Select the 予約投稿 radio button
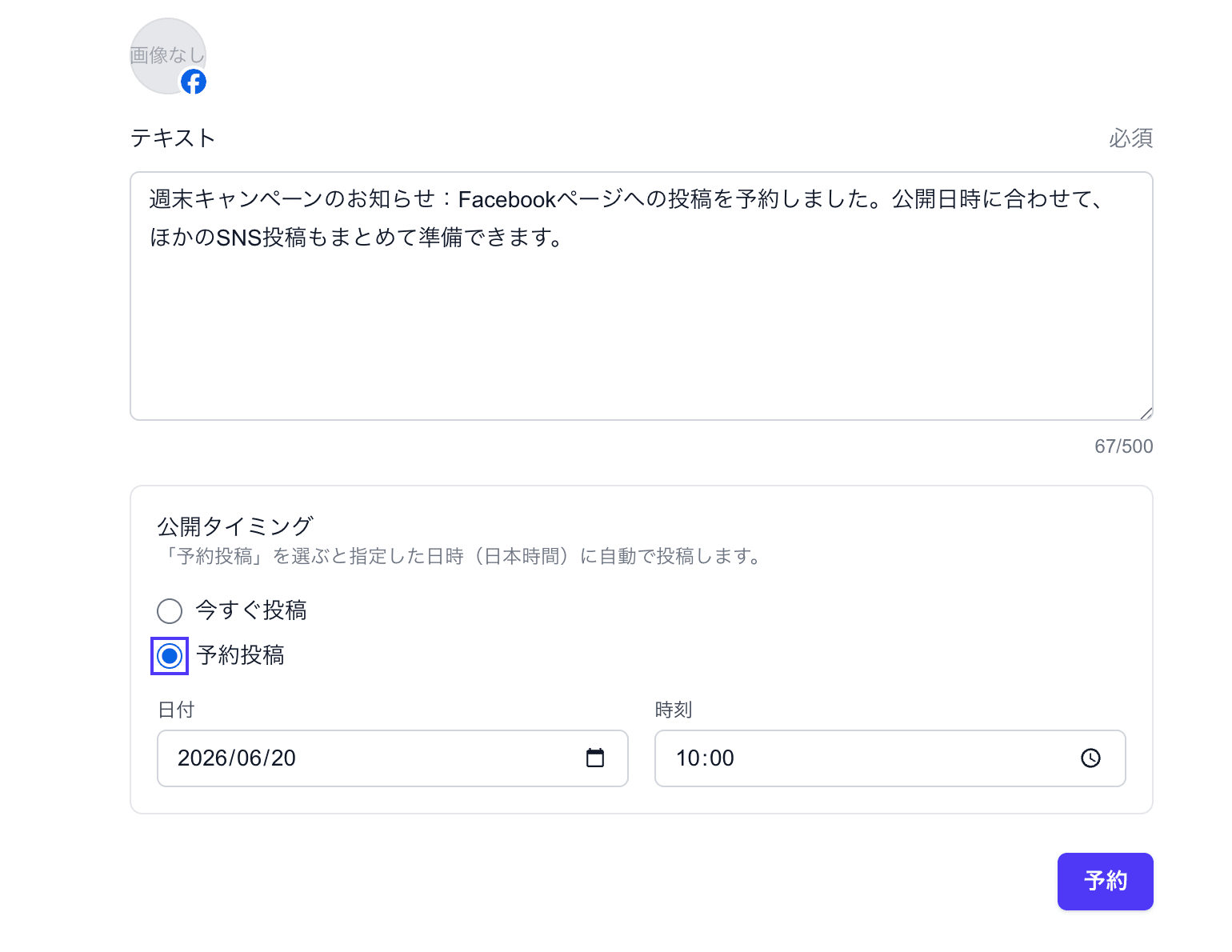This screenshot has height=952, width=1232. (170, 656)
